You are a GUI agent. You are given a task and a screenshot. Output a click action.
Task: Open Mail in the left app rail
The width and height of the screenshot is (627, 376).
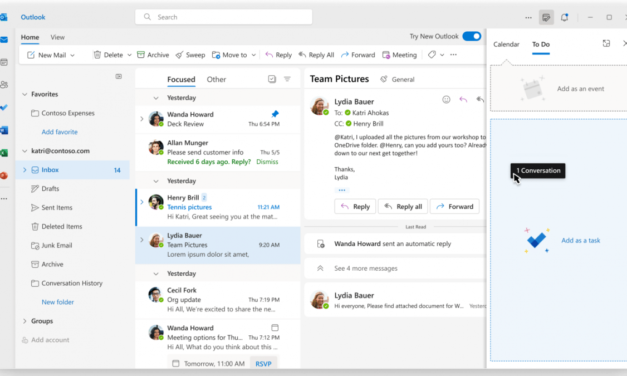pos(4,40)
